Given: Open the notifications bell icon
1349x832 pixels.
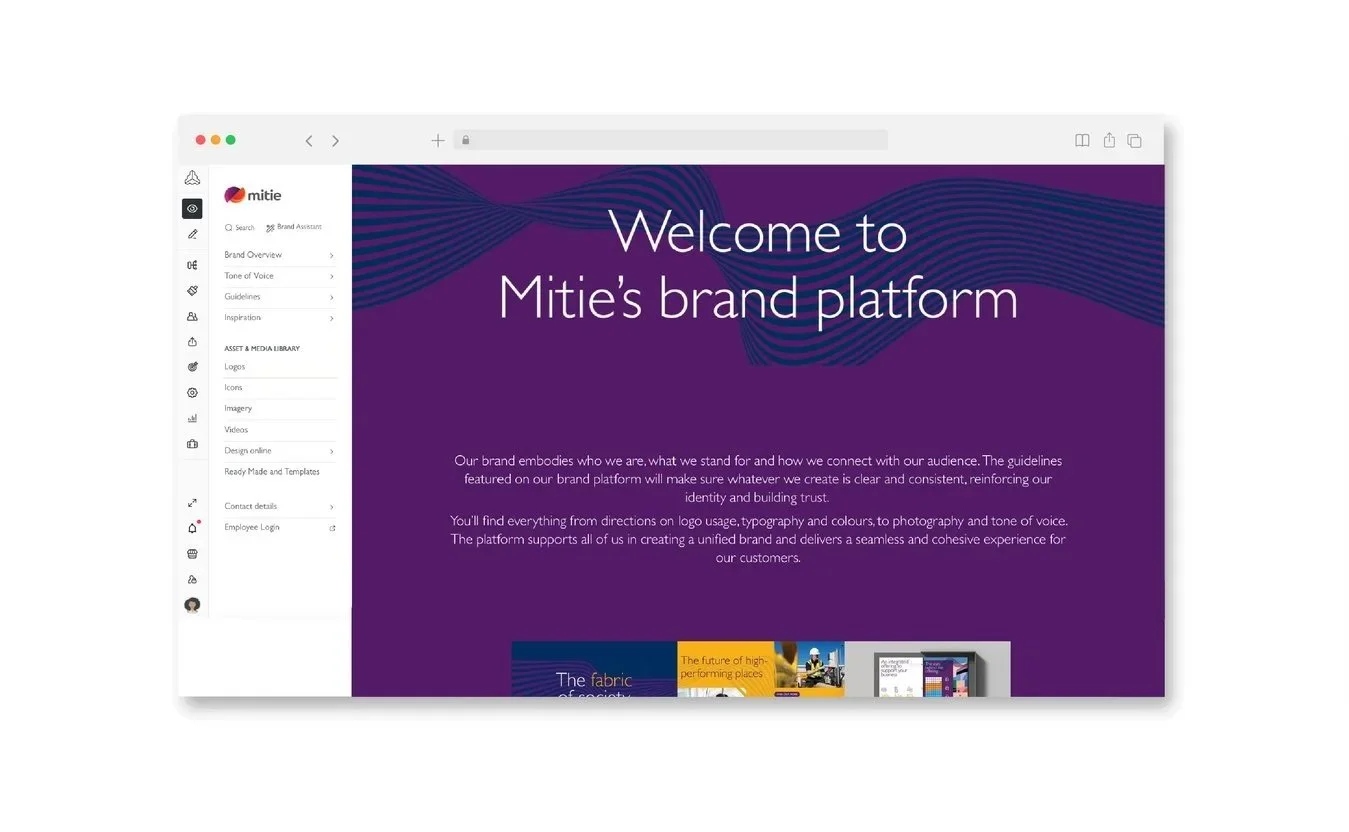Looking at the screenshot, I should point(192,528).
